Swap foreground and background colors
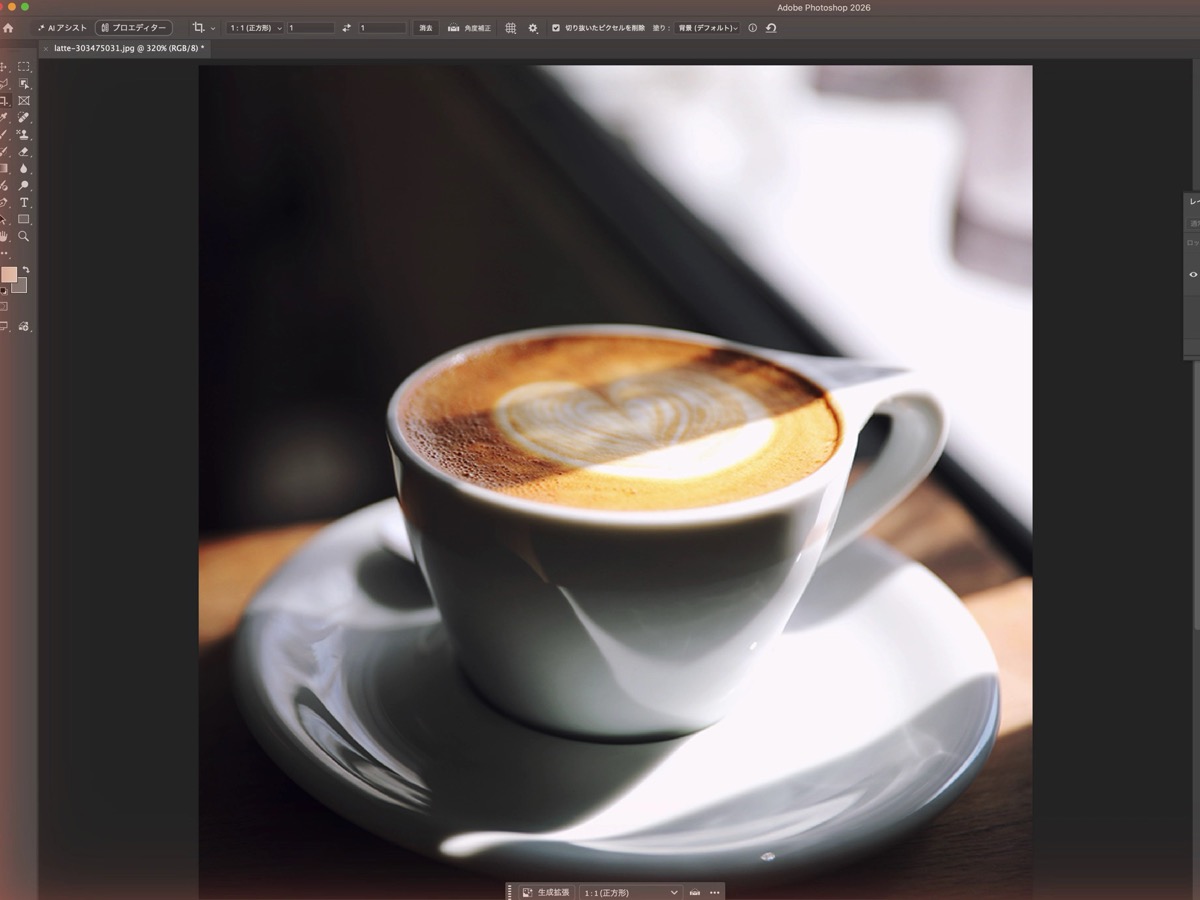 coord(26,269)
